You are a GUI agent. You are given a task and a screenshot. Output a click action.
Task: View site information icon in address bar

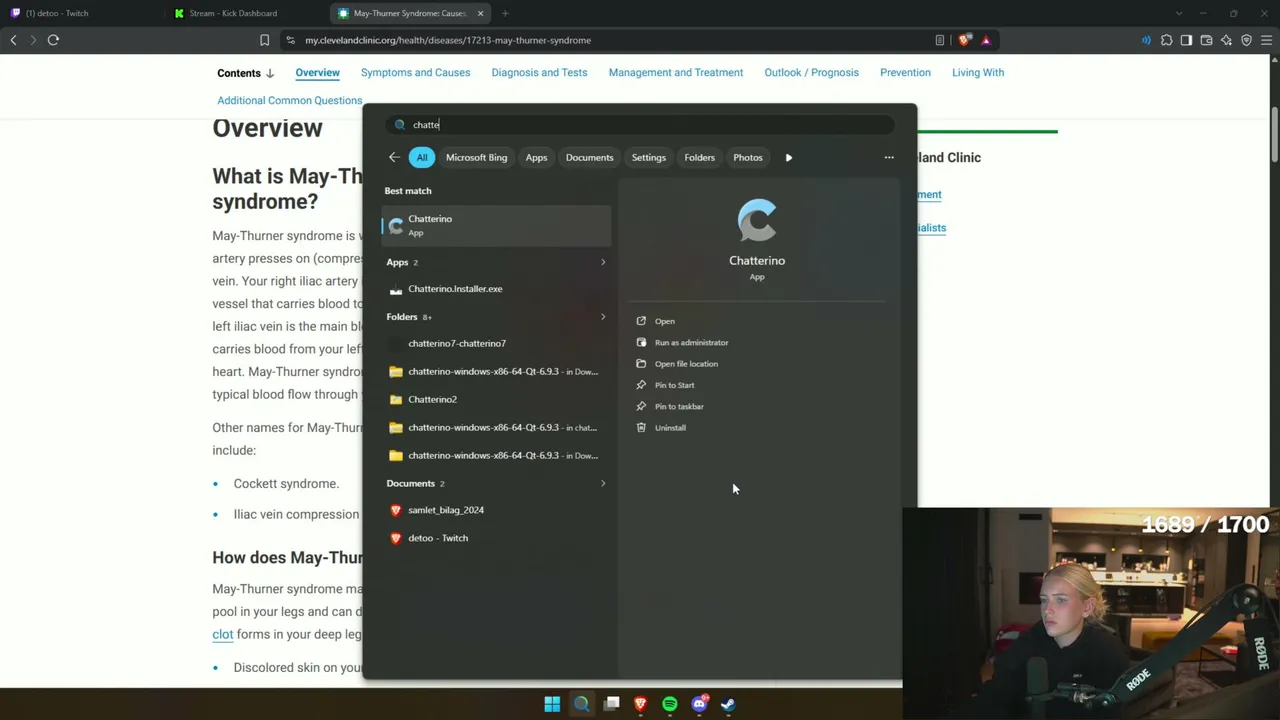coord(290,40)
